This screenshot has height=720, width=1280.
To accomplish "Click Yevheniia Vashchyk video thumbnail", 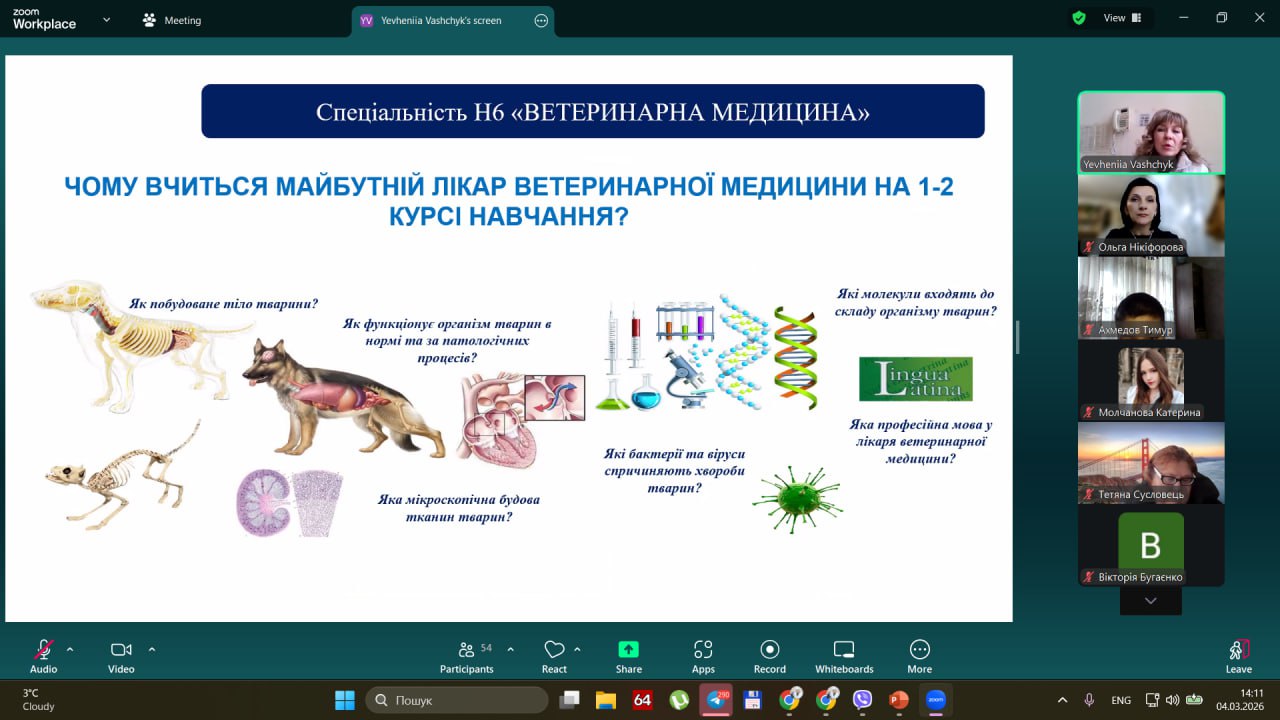I will pos(1150,132).
